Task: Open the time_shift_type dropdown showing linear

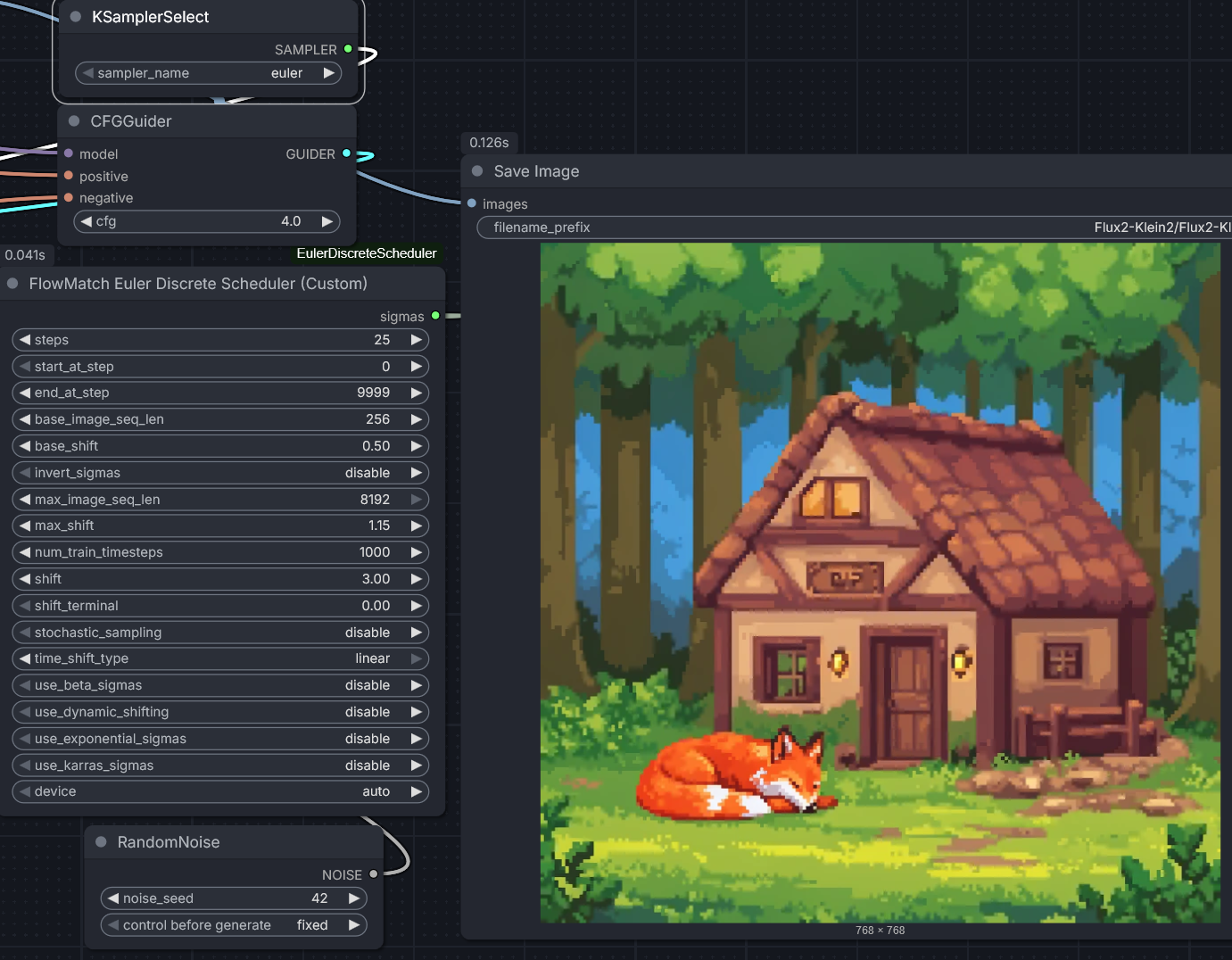Action: [220, 658]
